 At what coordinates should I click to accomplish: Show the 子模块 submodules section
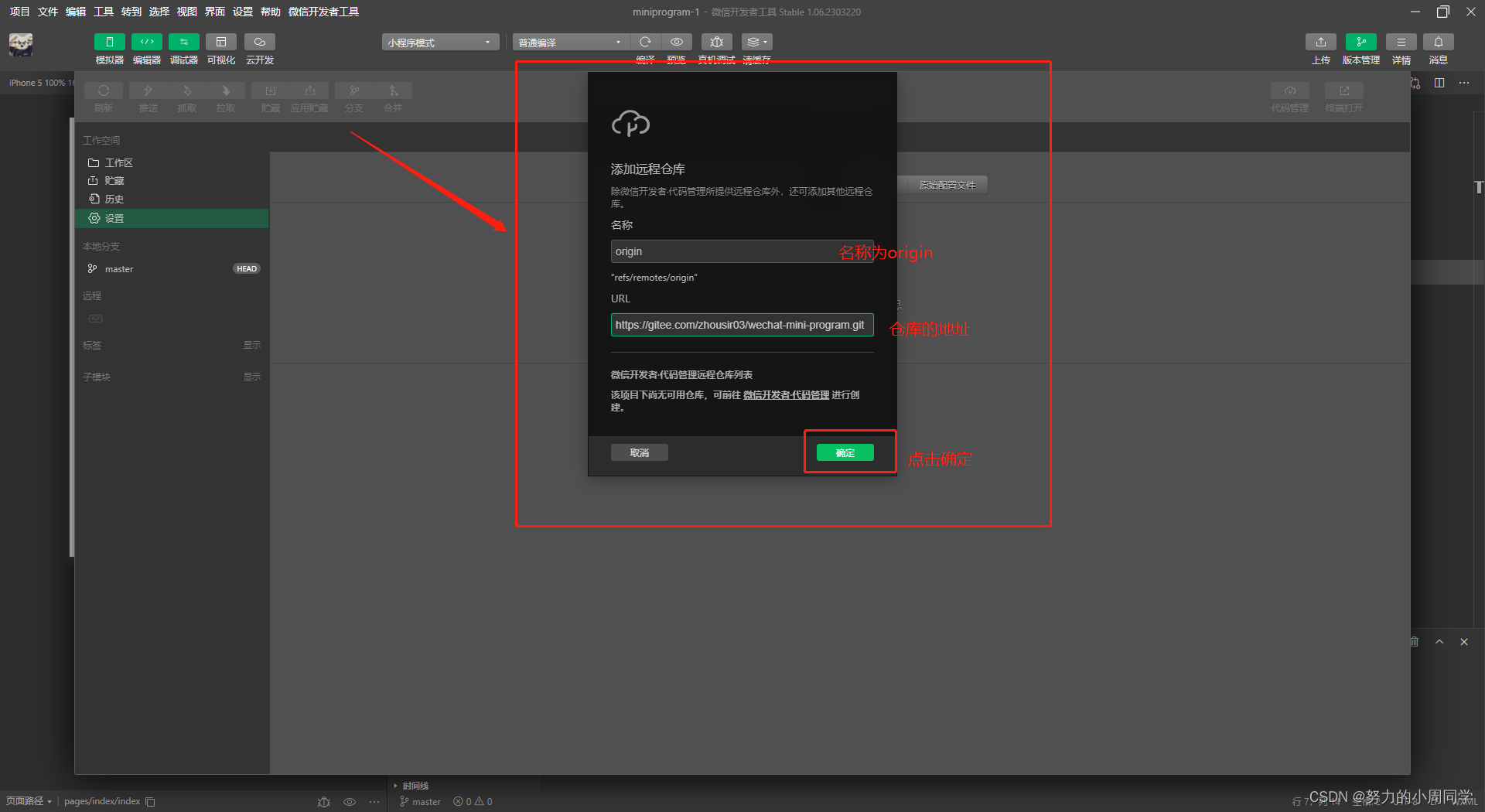pyautogui.click(x=252, y=377)
